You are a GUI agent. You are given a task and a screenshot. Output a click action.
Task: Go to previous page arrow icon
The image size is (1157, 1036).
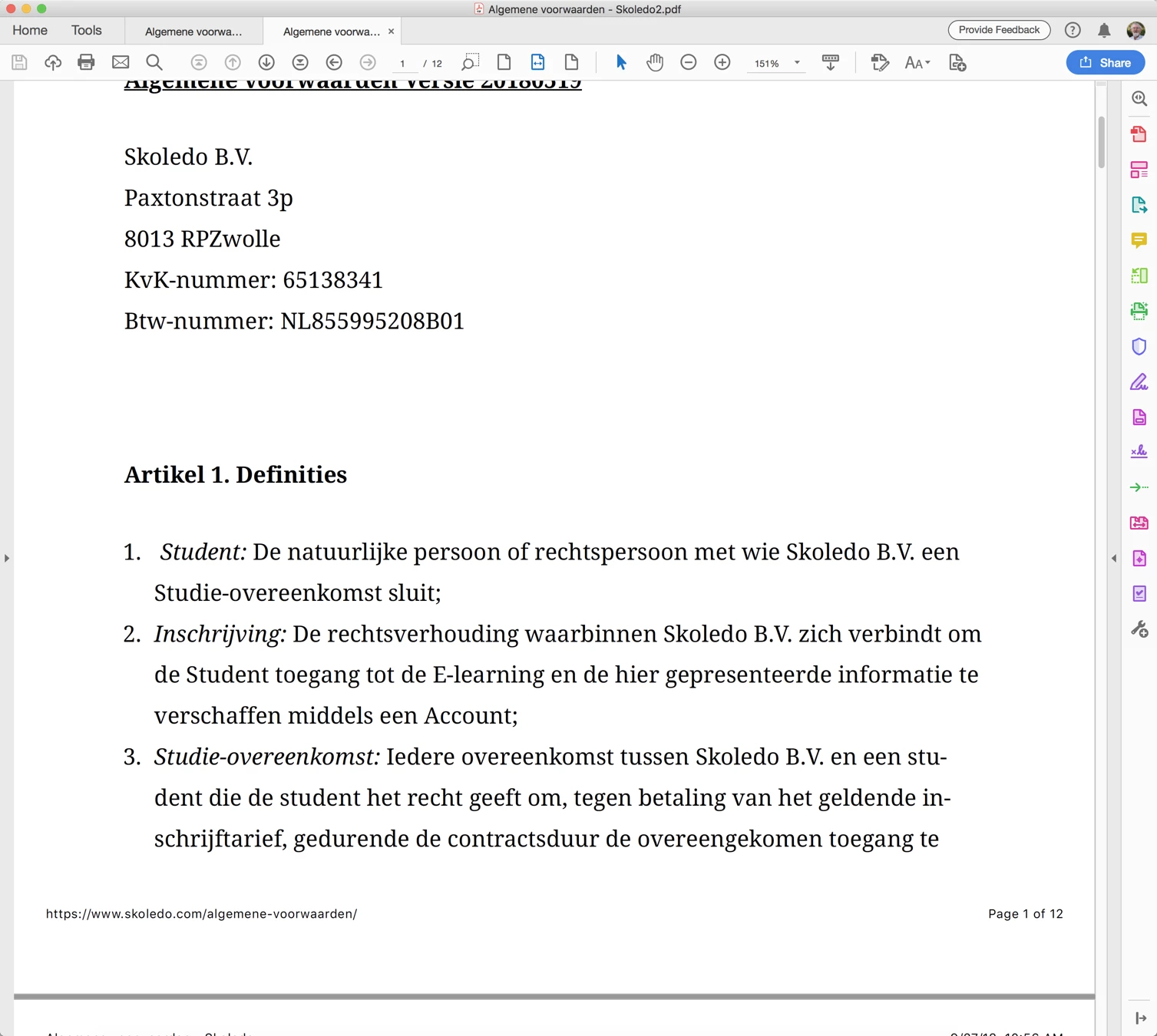click(233, 62)
